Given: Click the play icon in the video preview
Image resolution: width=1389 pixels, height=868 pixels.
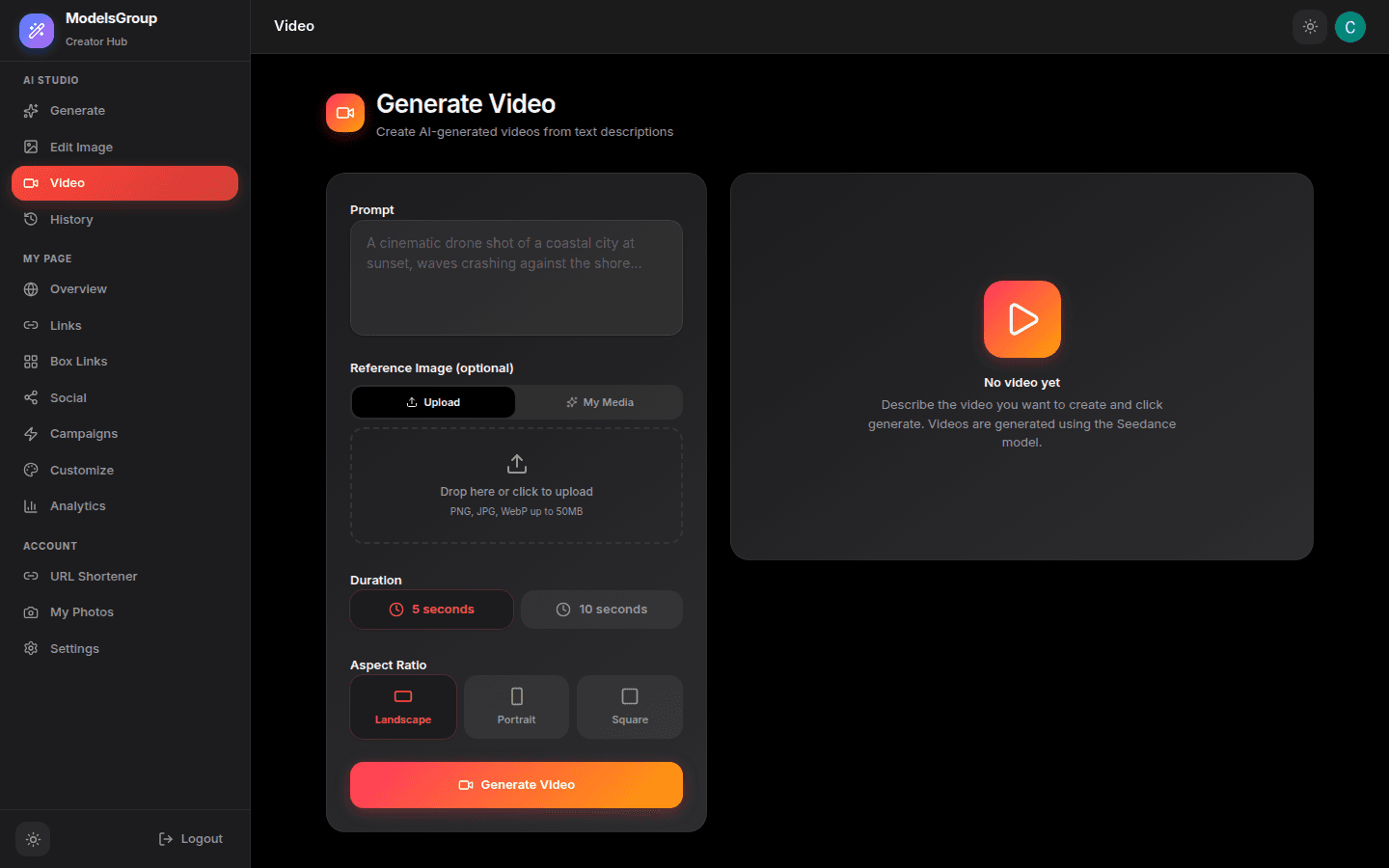Looking at the screenshot, I should tap(1021, 318).
